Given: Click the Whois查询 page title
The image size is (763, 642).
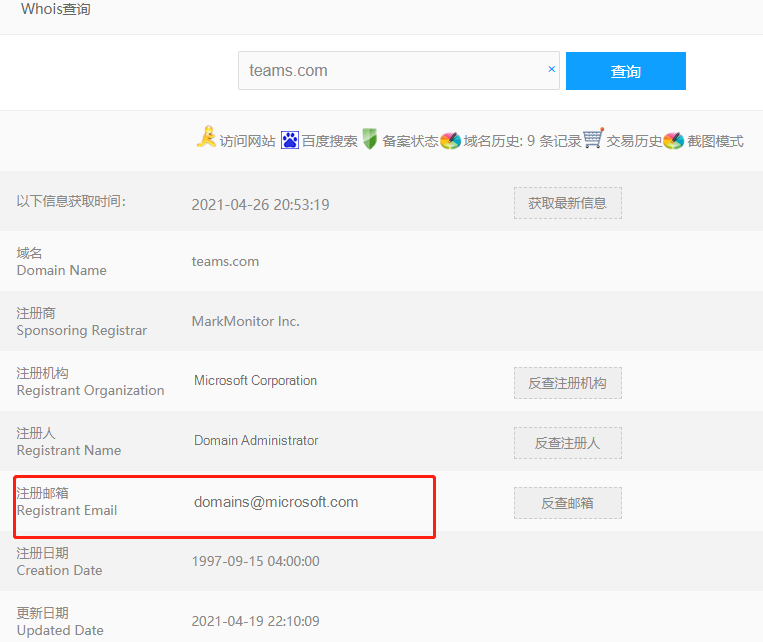Looking at the screenshot, I should (x=55, y=9).
